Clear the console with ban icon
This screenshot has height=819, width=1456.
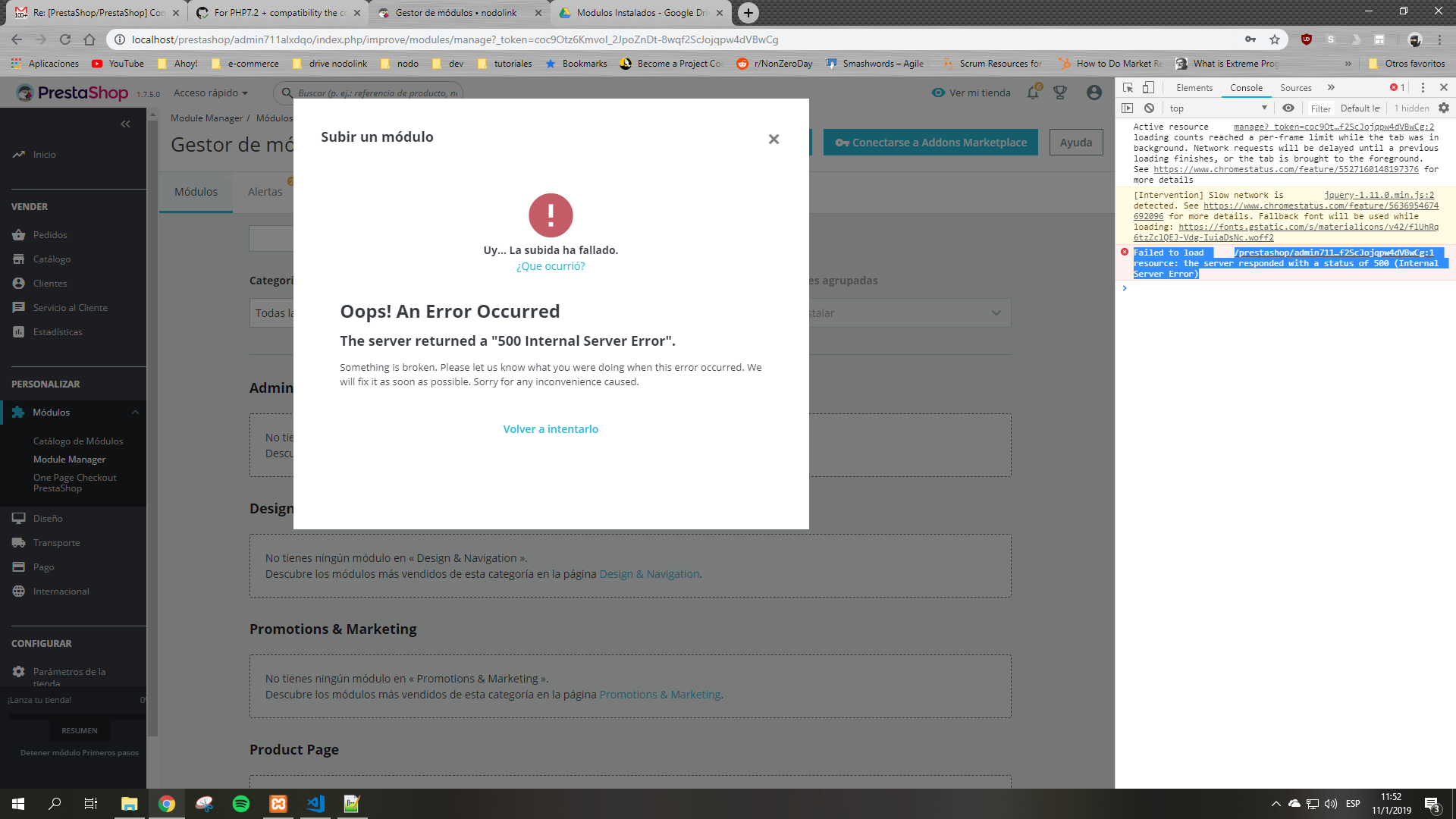(1149, 108)
